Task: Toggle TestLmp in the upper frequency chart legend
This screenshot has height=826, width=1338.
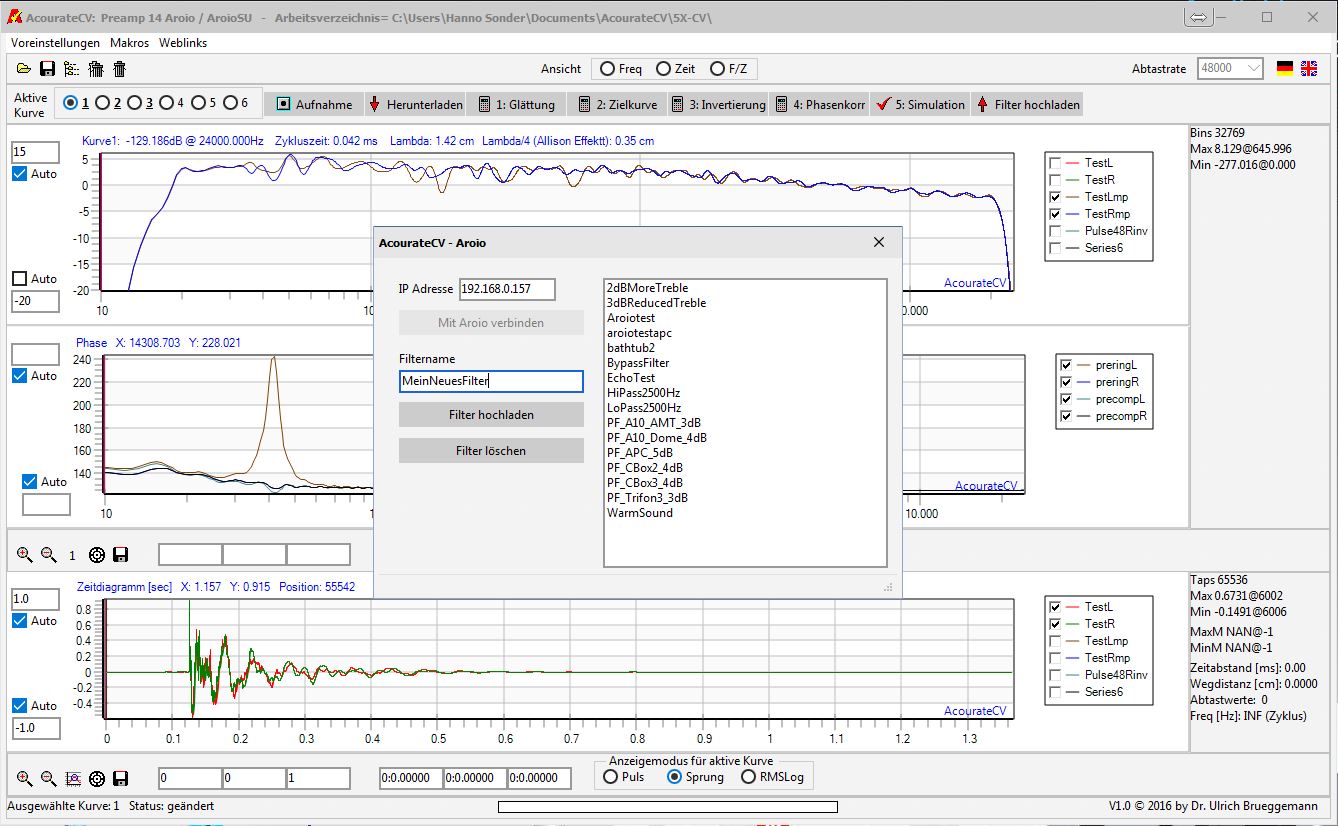Action: point(1055,197)
